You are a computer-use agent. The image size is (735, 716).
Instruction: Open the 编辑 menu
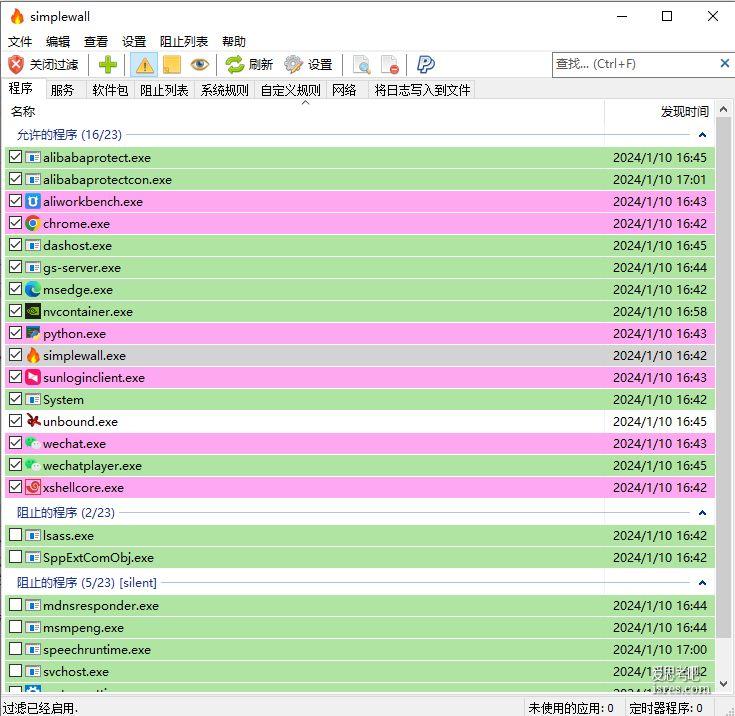click(58, 42)
